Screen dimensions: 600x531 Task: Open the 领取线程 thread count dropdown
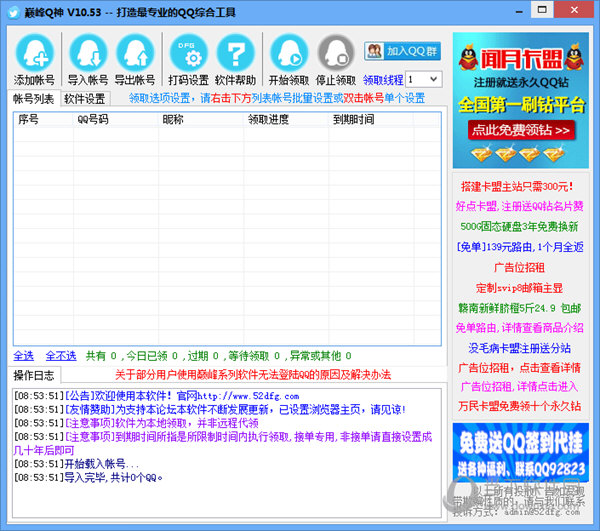coord(424,80)
